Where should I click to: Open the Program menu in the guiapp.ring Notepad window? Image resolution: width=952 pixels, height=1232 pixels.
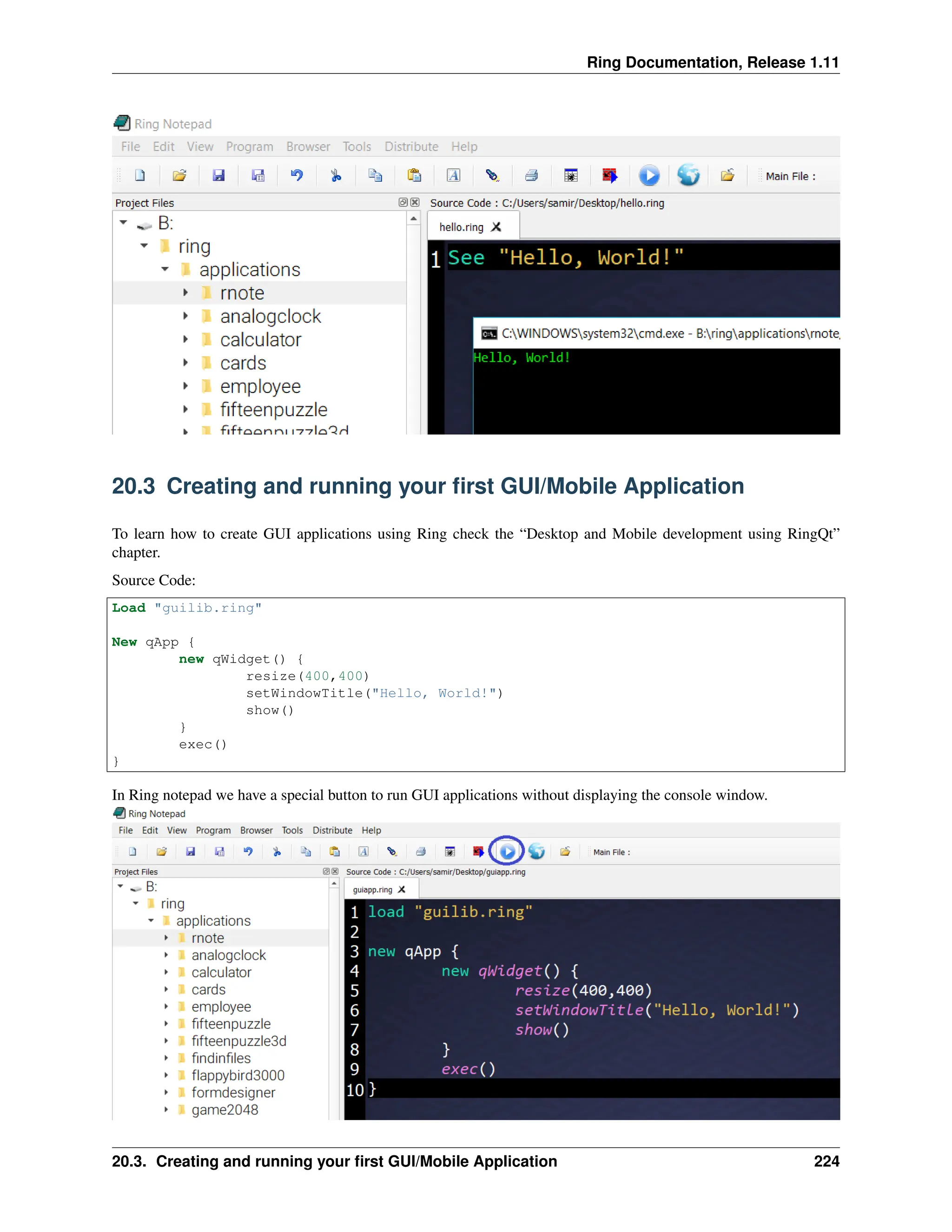coord(213,830)
